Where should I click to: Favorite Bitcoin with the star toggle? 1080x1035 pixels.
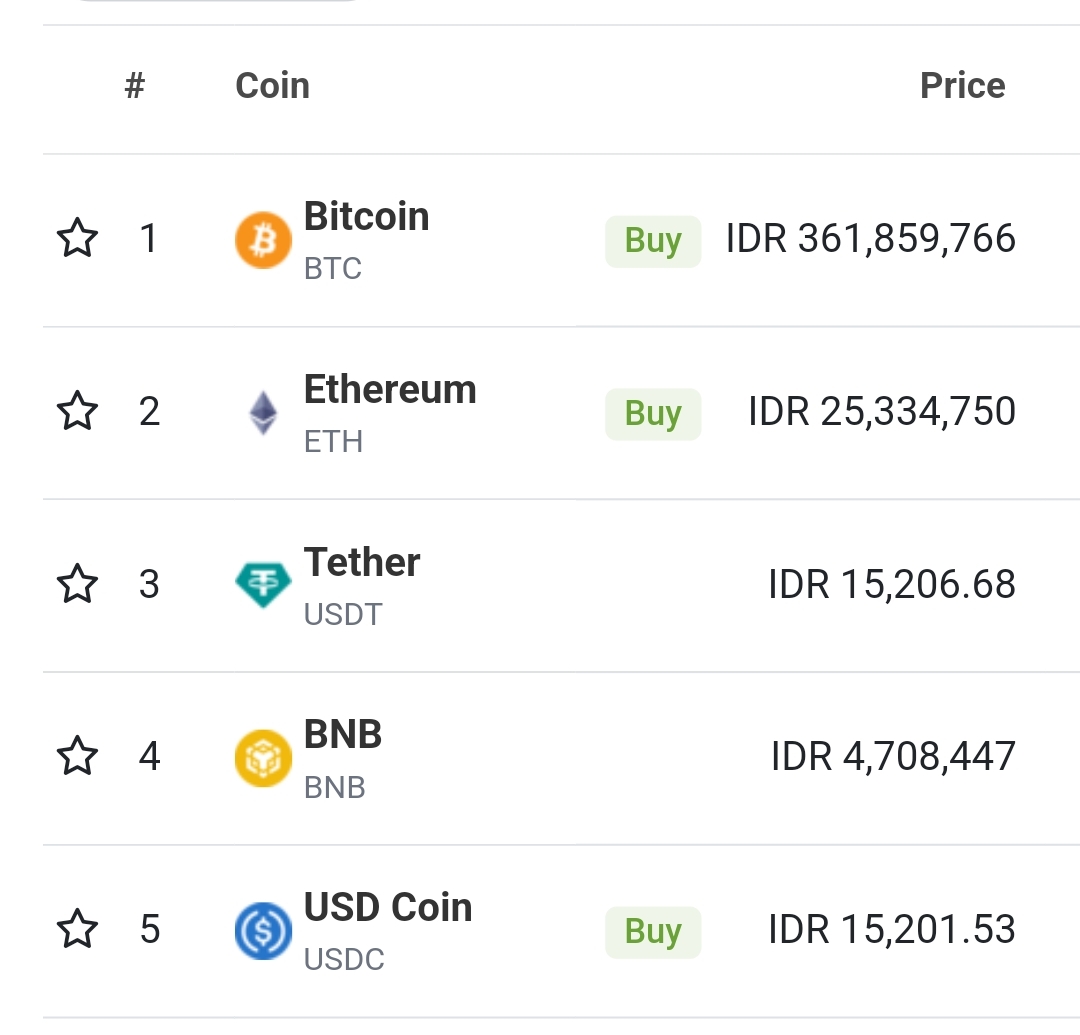[78, 239]
